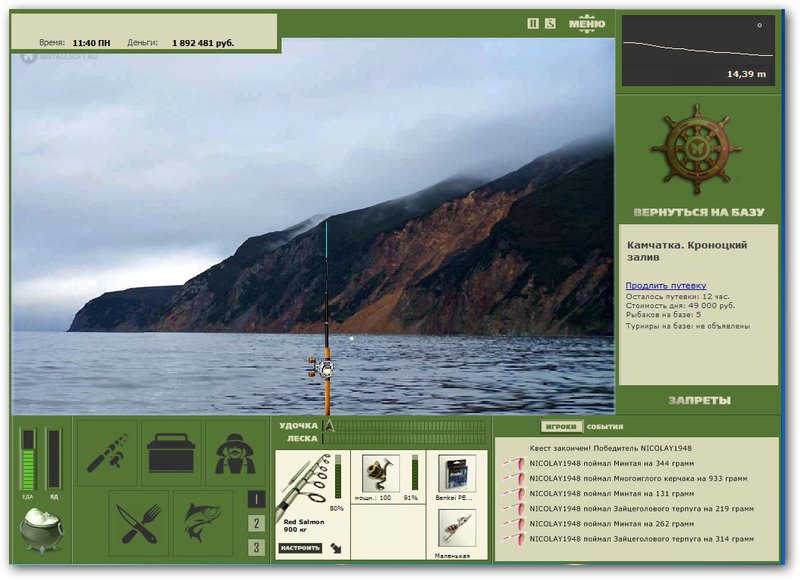Click the ship steering wheel icon
Viewport: 800px width, 580px height.
[697, 150]
